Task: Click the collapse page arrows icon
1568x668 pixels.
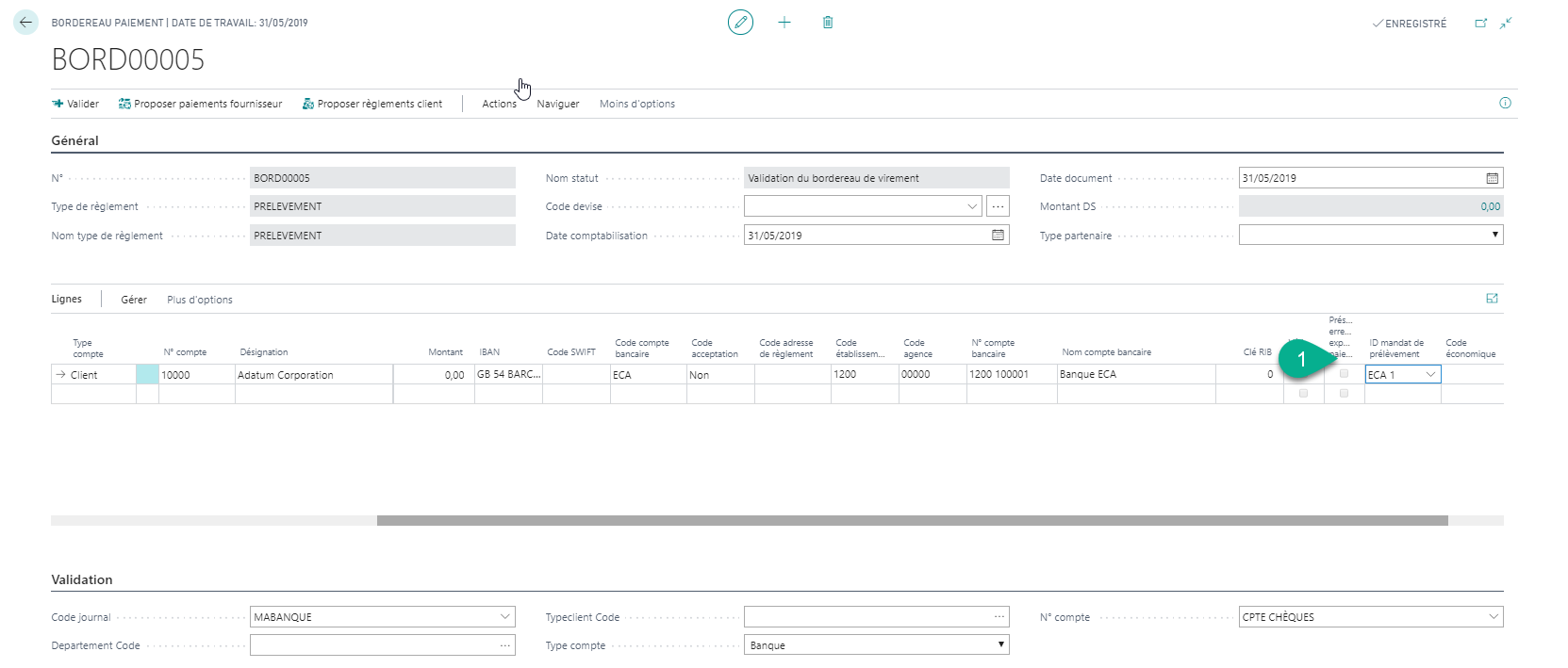Action: 1506,24
